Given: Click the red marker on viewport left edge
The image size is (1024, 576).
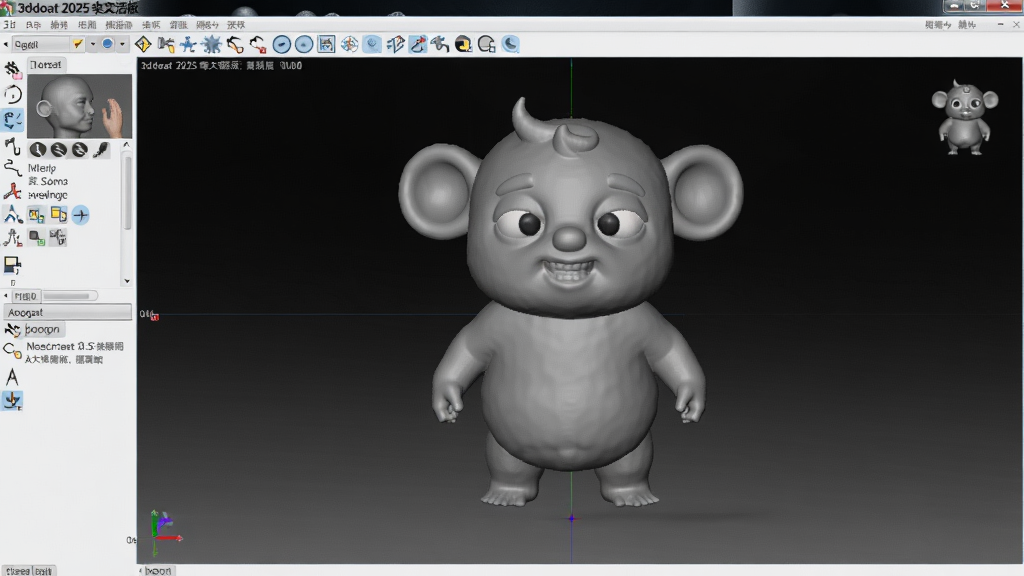Looking at the screenshot, I should [x=155, y=317].
